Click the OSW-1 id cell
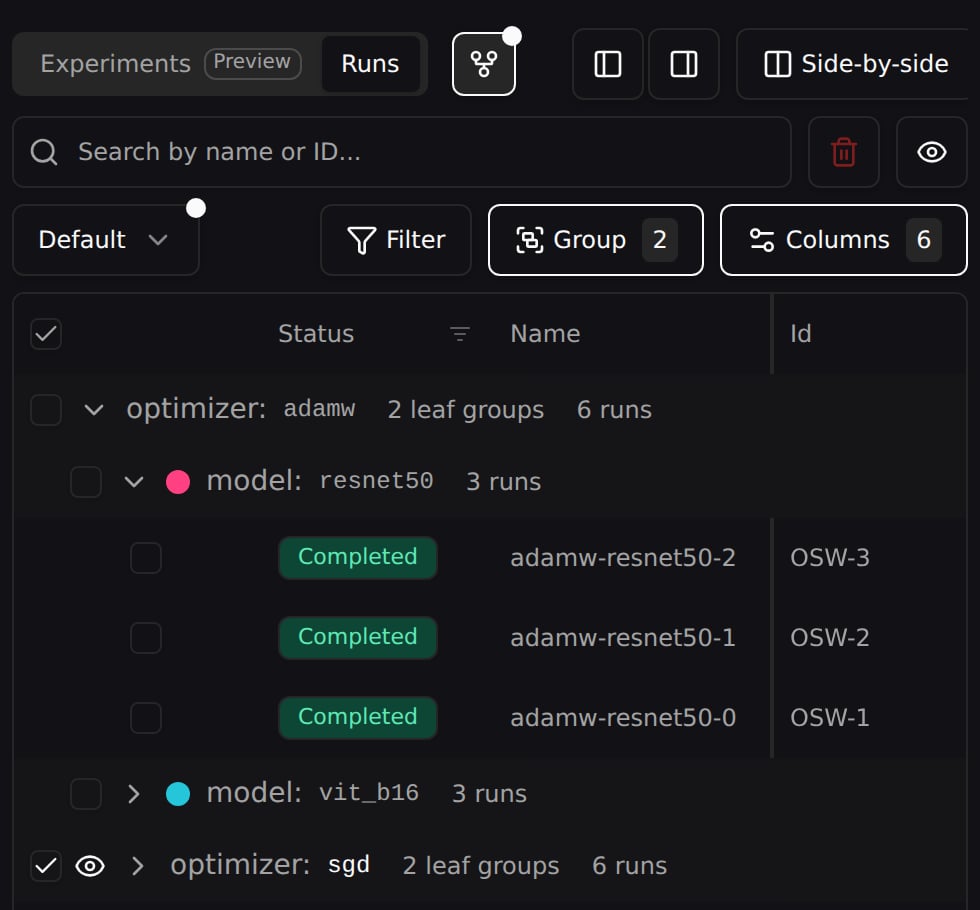The image size is (980, 910). pyautogui.click(x=829, y=718)
